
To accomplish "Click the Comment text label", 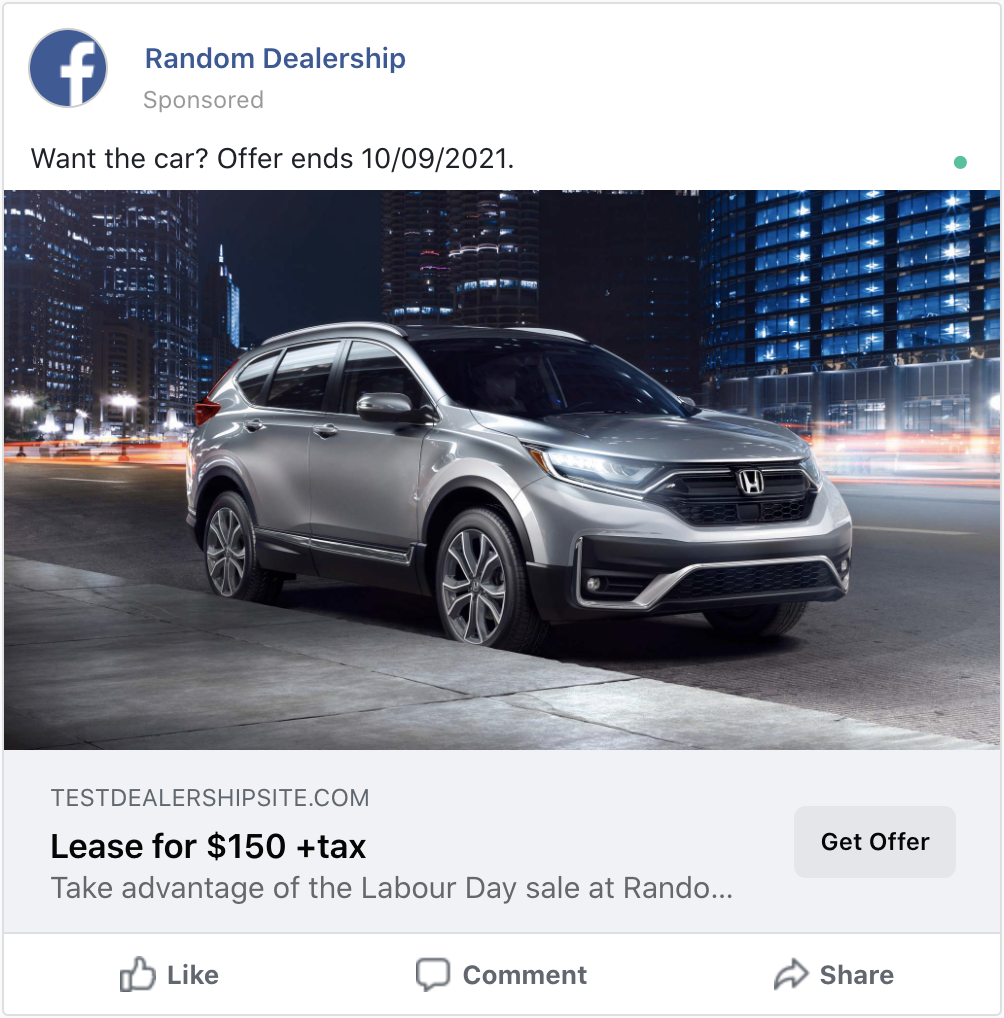I will tap(525, 975).
